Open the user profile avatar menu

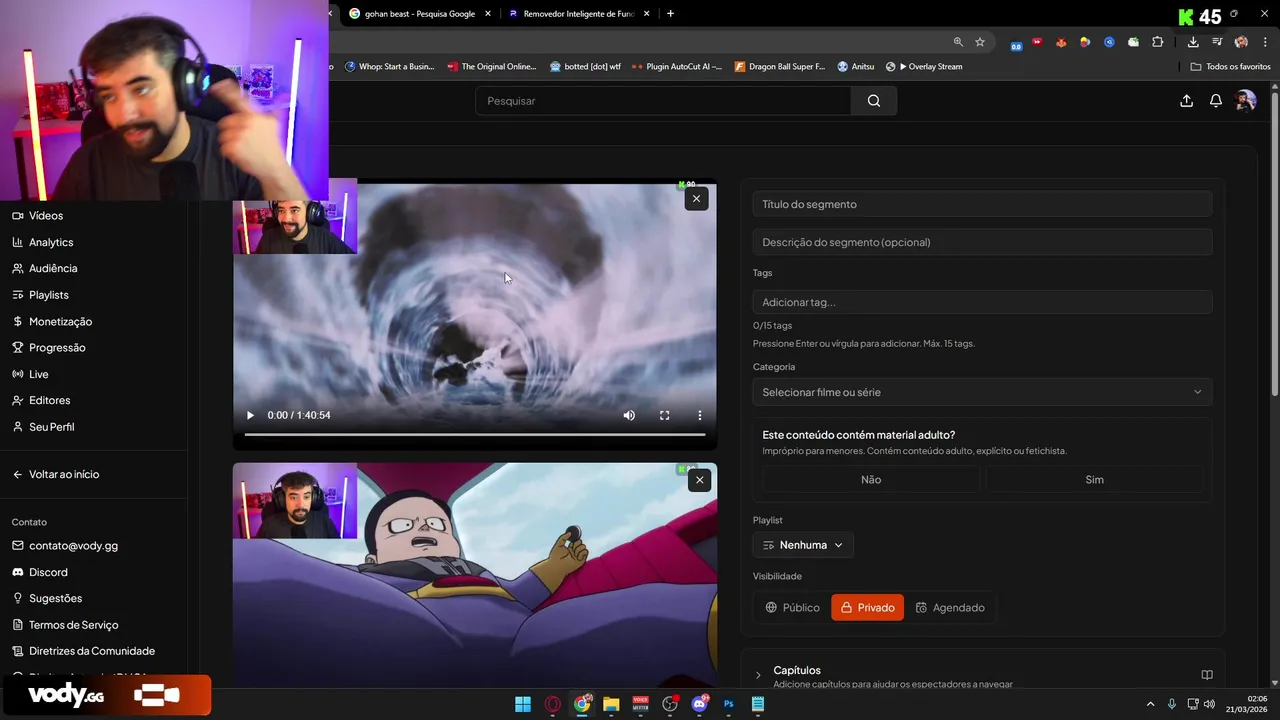tap(1245, 101)
